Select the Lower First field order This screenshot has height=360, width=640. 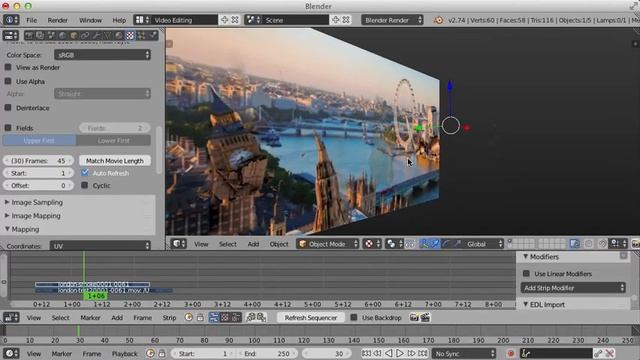coord(113,140)
